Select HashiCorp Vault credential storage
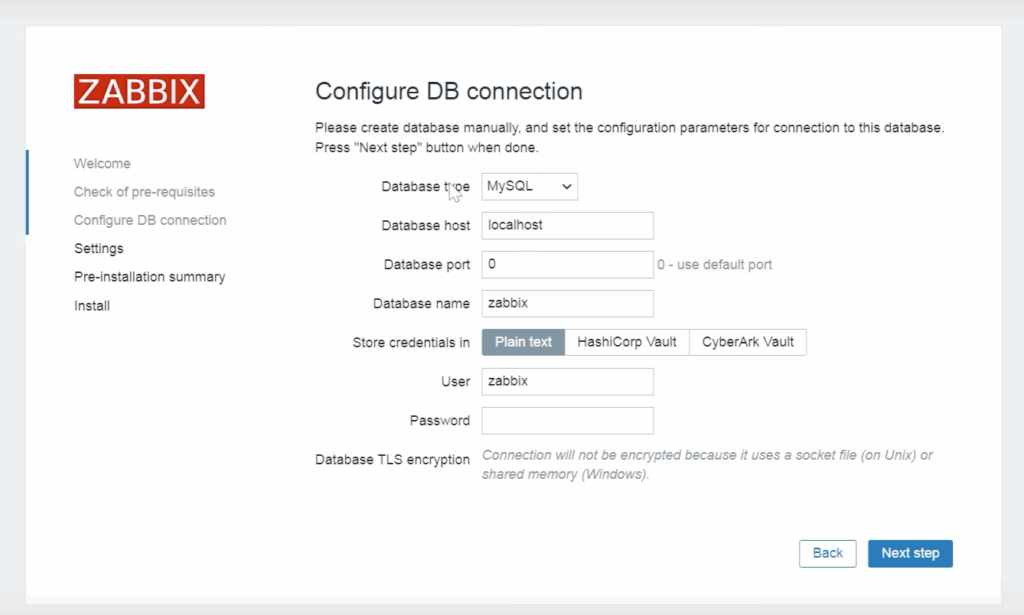This screenshot has width=1024, height=615. click(627, 342)
